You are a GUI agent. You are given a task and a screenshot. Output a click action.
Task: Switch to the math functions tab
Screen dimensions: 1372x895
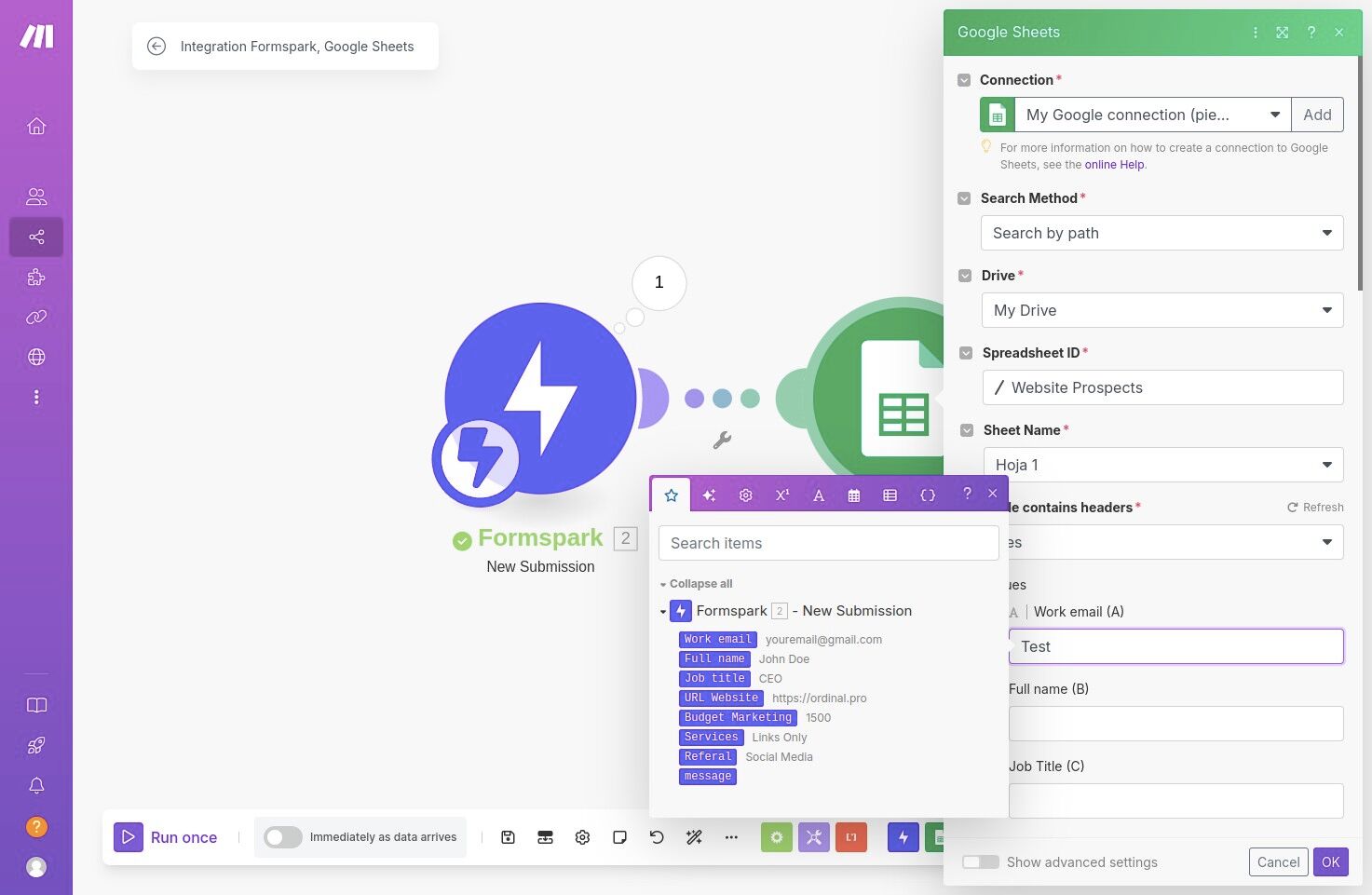click(782, 495)
